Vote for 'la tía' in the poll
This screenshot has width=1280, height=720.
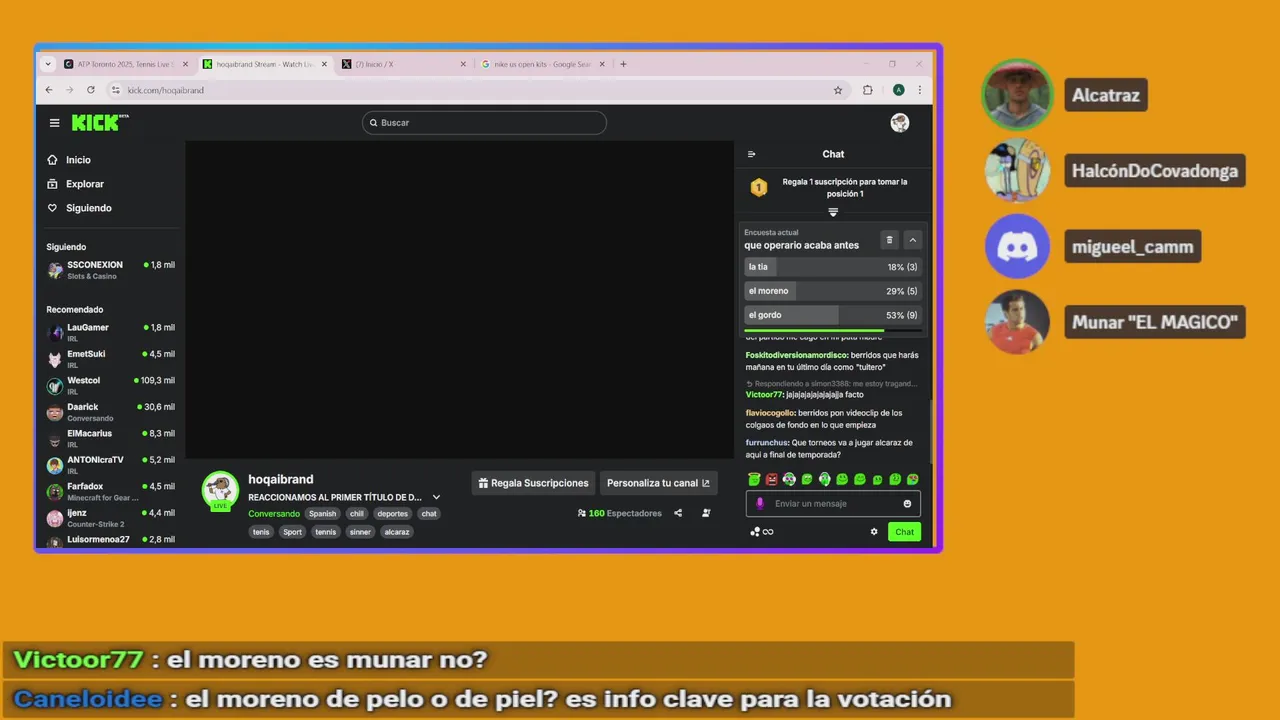pyautogui.click(x=832, y=267)
